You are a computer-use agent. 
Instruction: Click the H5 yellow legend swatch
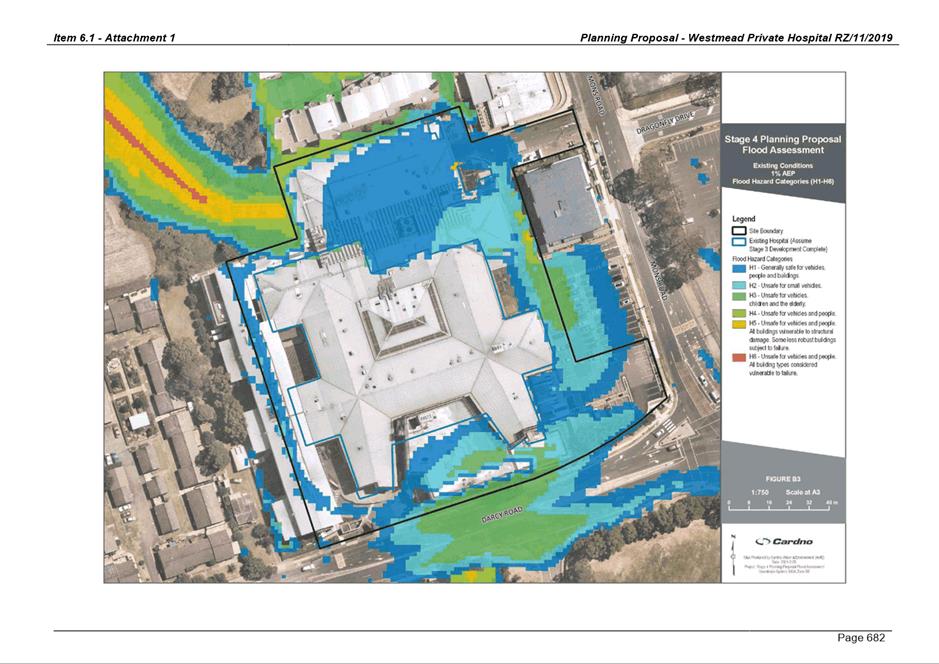(739, 323)
